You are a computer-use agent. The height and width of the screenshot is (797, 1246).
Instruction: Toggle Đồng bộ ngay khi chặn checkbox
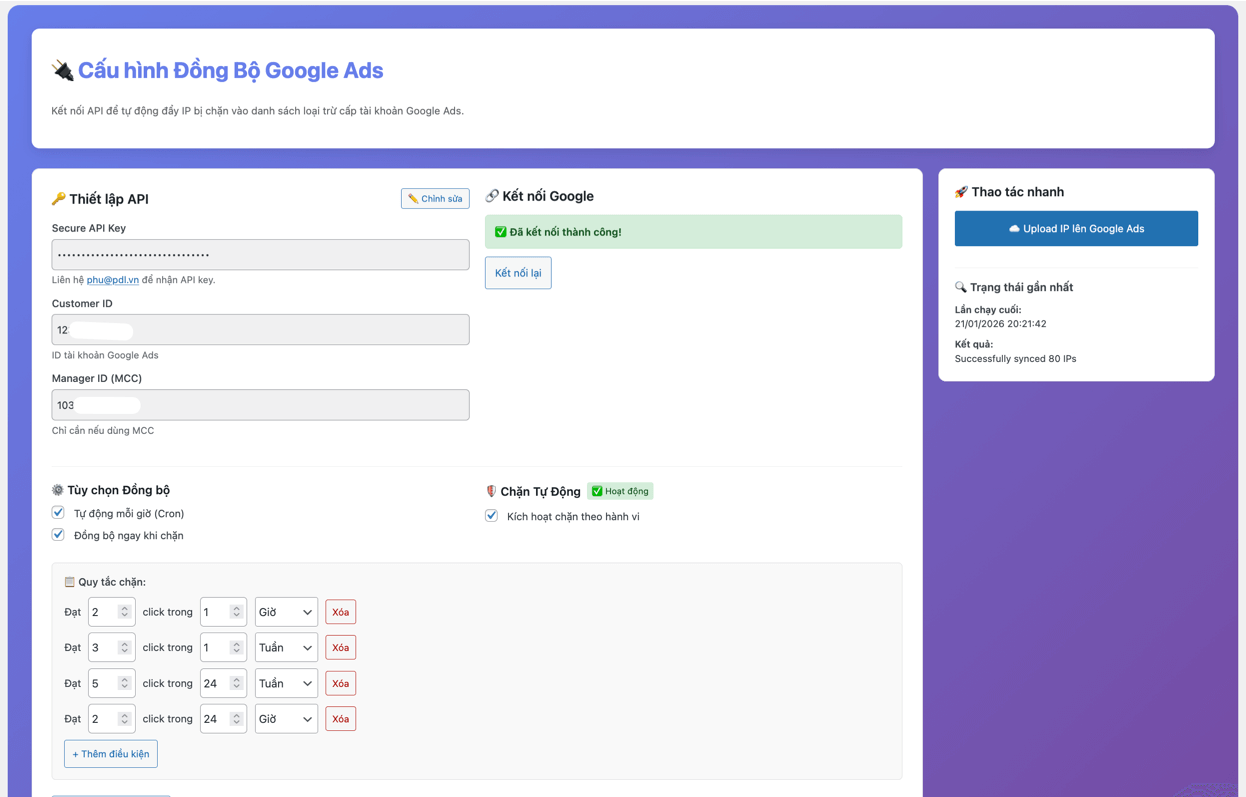point(58,535)
